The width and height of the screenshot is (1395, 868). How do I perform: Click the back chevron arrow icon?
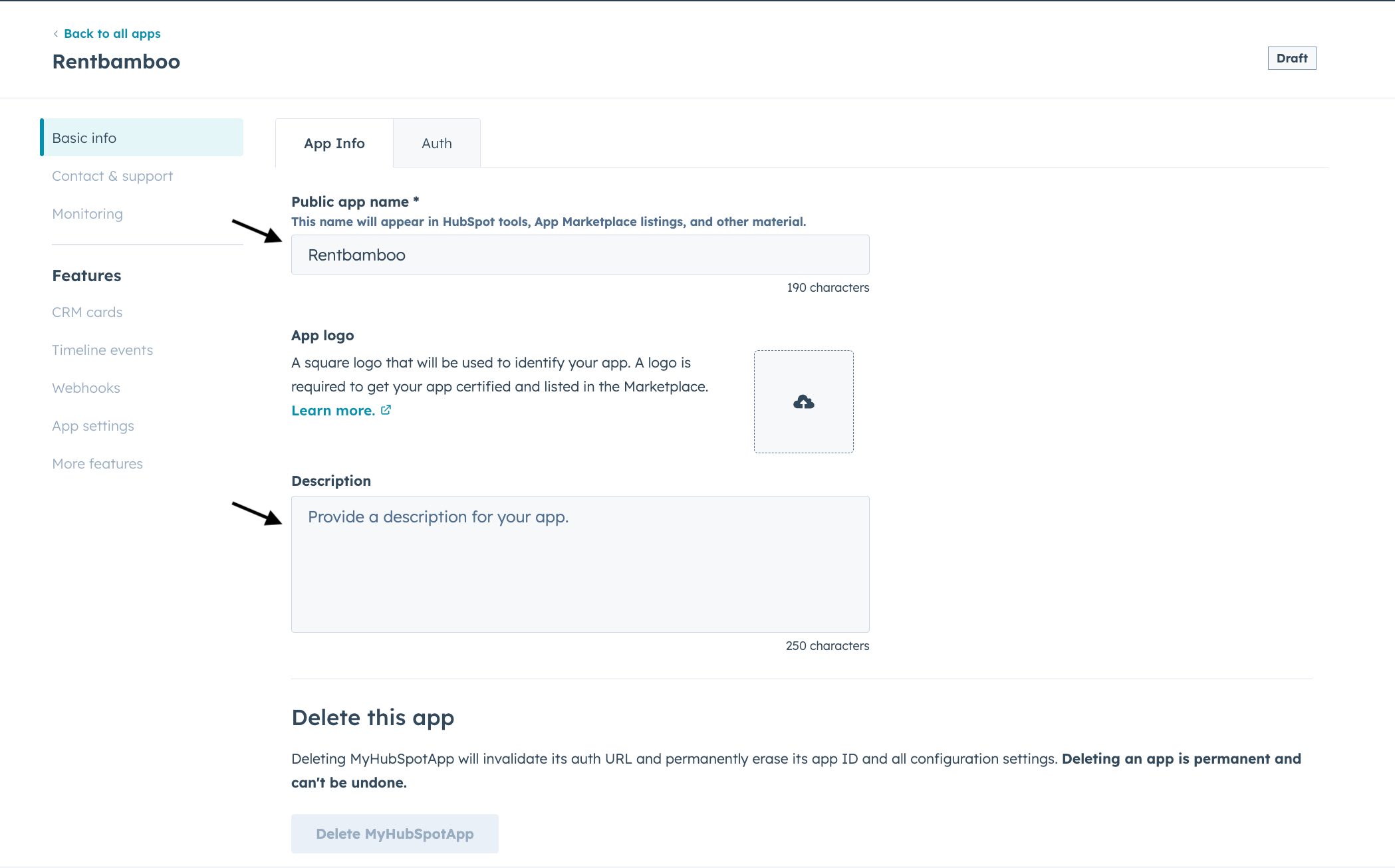pyautogui.click(x=56, y=34)
